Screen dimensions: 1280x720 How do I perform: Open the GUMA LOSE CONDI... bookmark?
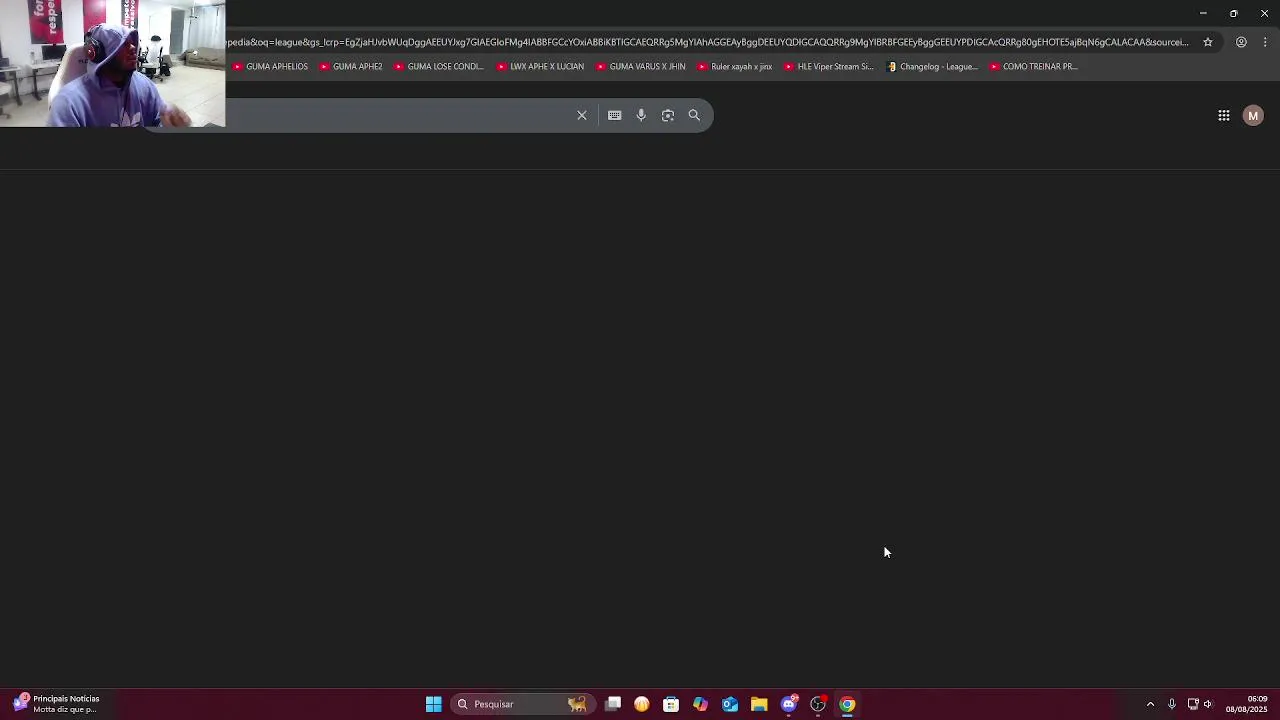439,67
